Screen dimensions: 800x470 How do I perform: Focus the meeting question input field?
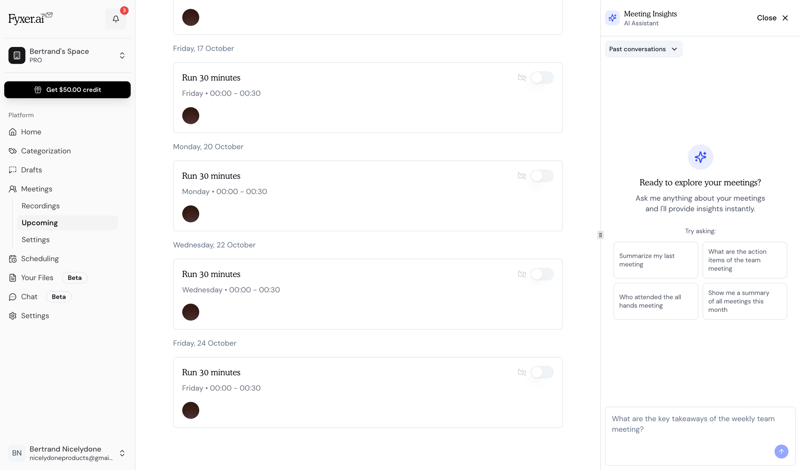coord(700,435)
